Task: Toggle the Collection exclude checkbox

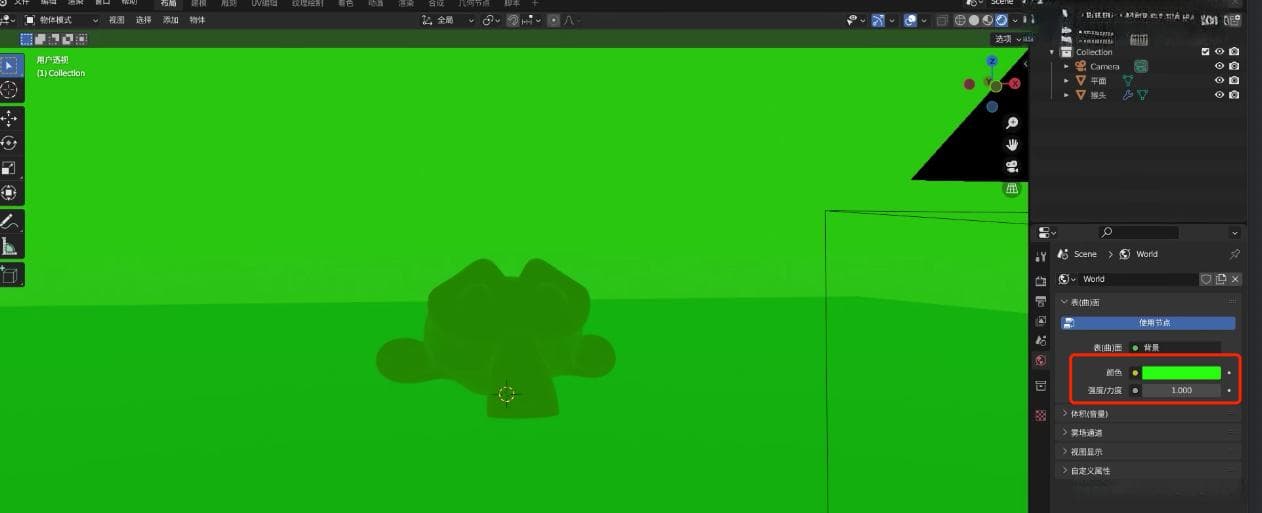Action: [1205, 52]
